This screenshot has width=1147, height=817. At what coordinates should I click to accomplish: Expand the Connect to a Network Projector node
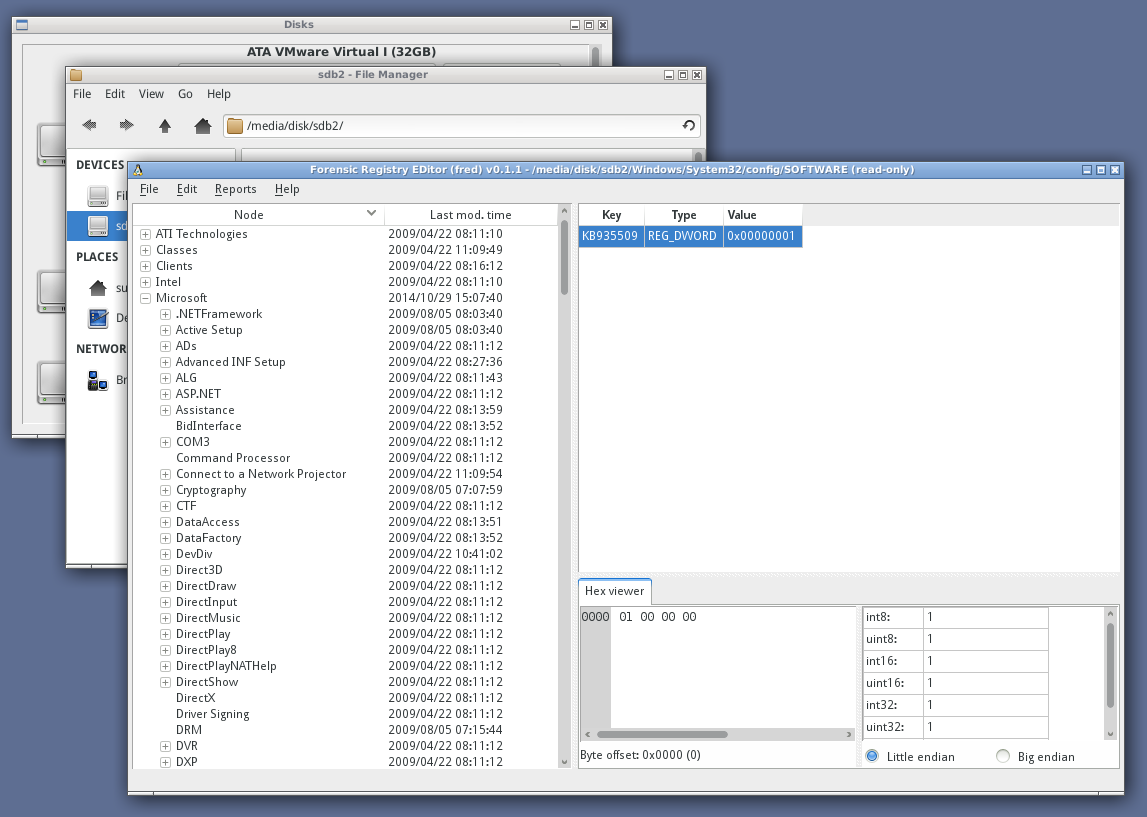point(165,474)
